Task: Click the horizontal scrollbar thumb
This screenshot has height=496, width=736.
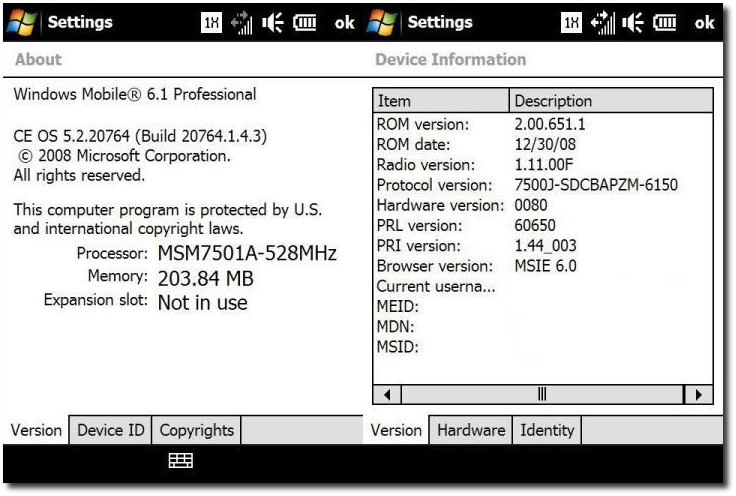Action: (542, 395)
